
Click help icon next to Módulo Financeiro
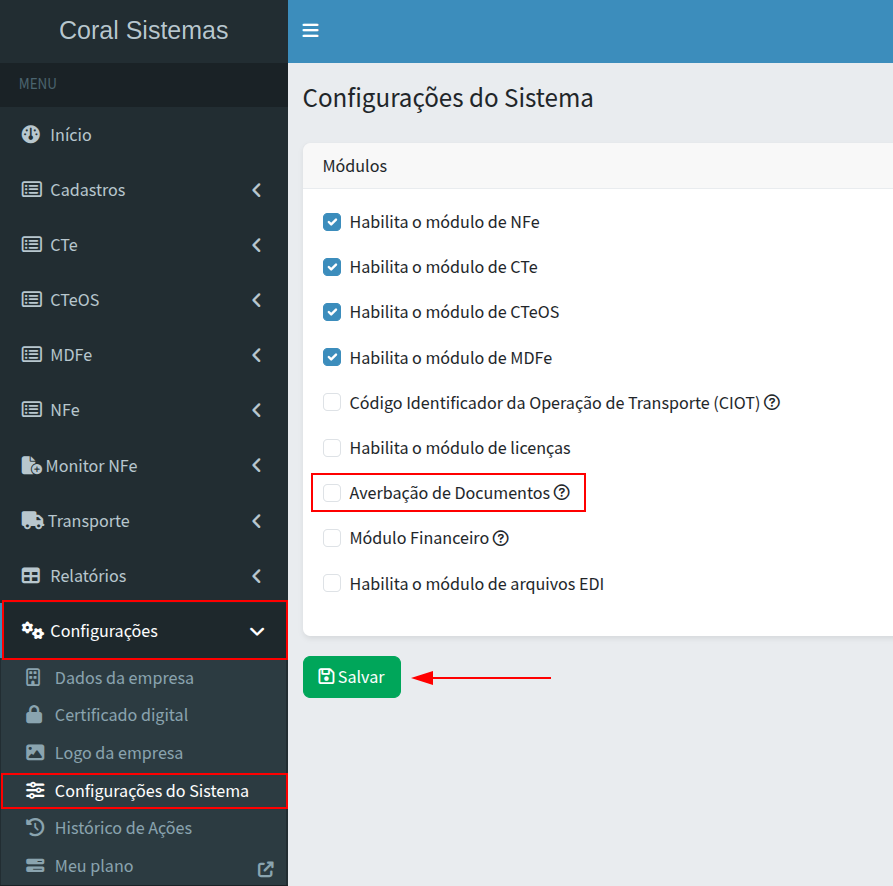coord(501,538)
